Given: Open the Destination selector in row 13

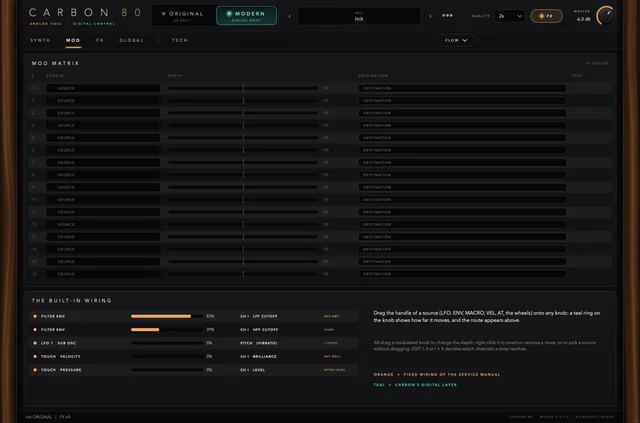Looking at the screenshot, I should (462, 237).
